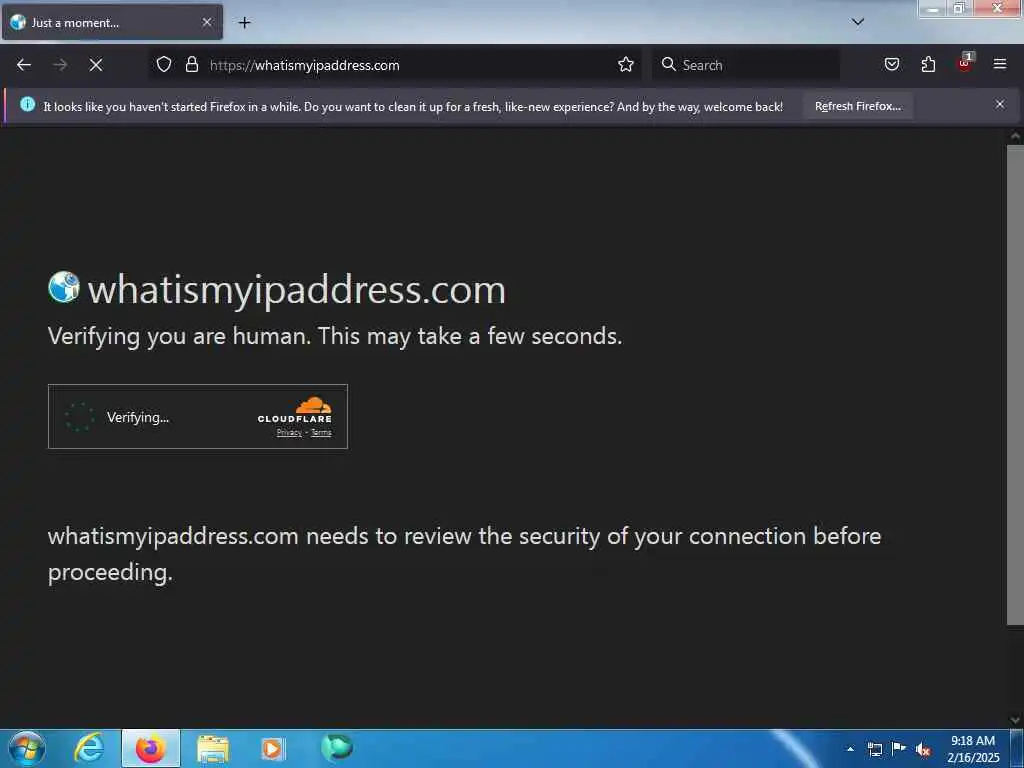The height and width of the screenshot is (768, 1024).
Task: Open the Windows Start menu
Action: (x=26, y=748)
